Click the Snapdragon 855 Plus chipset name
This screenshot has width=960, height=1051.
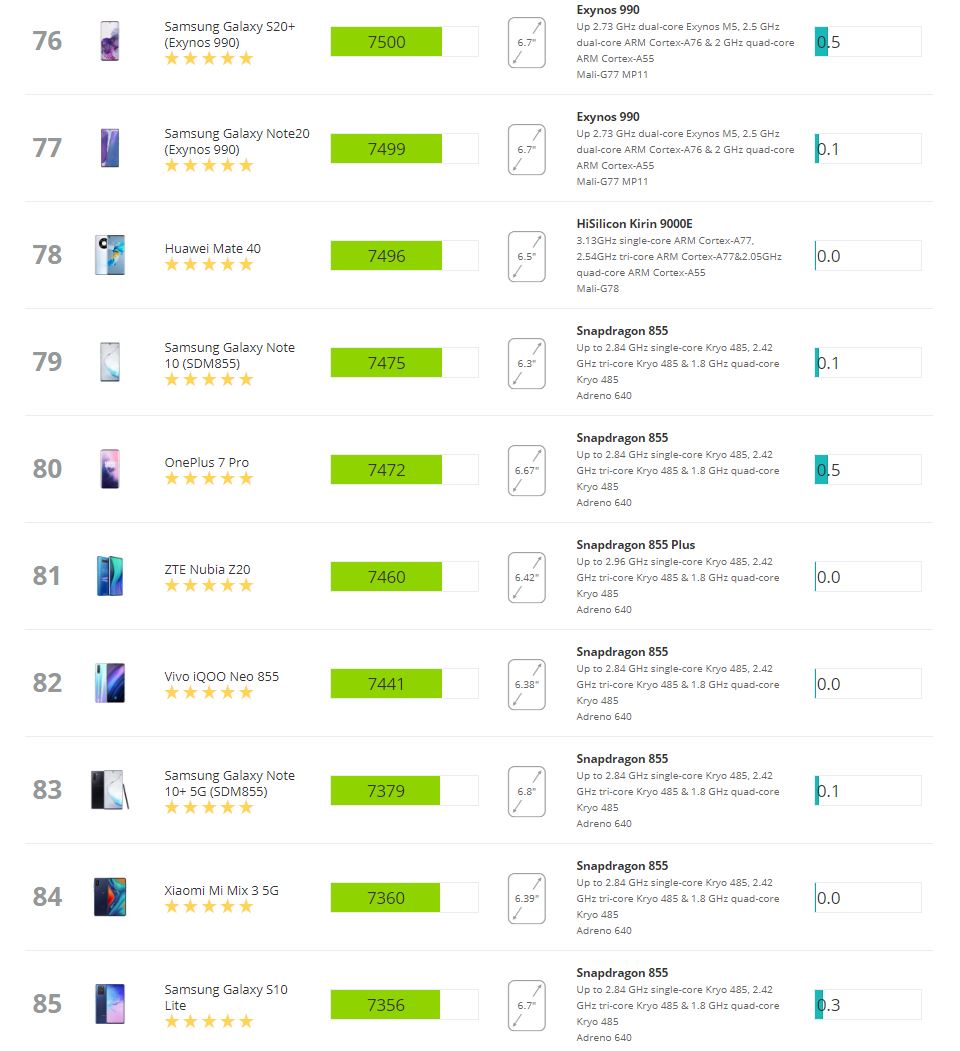[x=636, y=545]
